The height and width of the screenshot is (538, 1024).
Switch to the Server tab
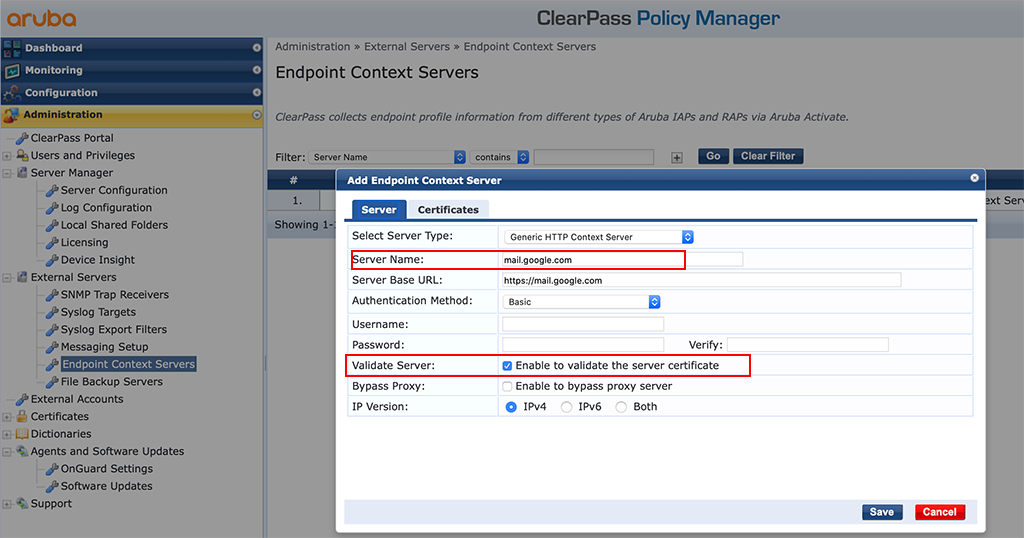[379, 210]
